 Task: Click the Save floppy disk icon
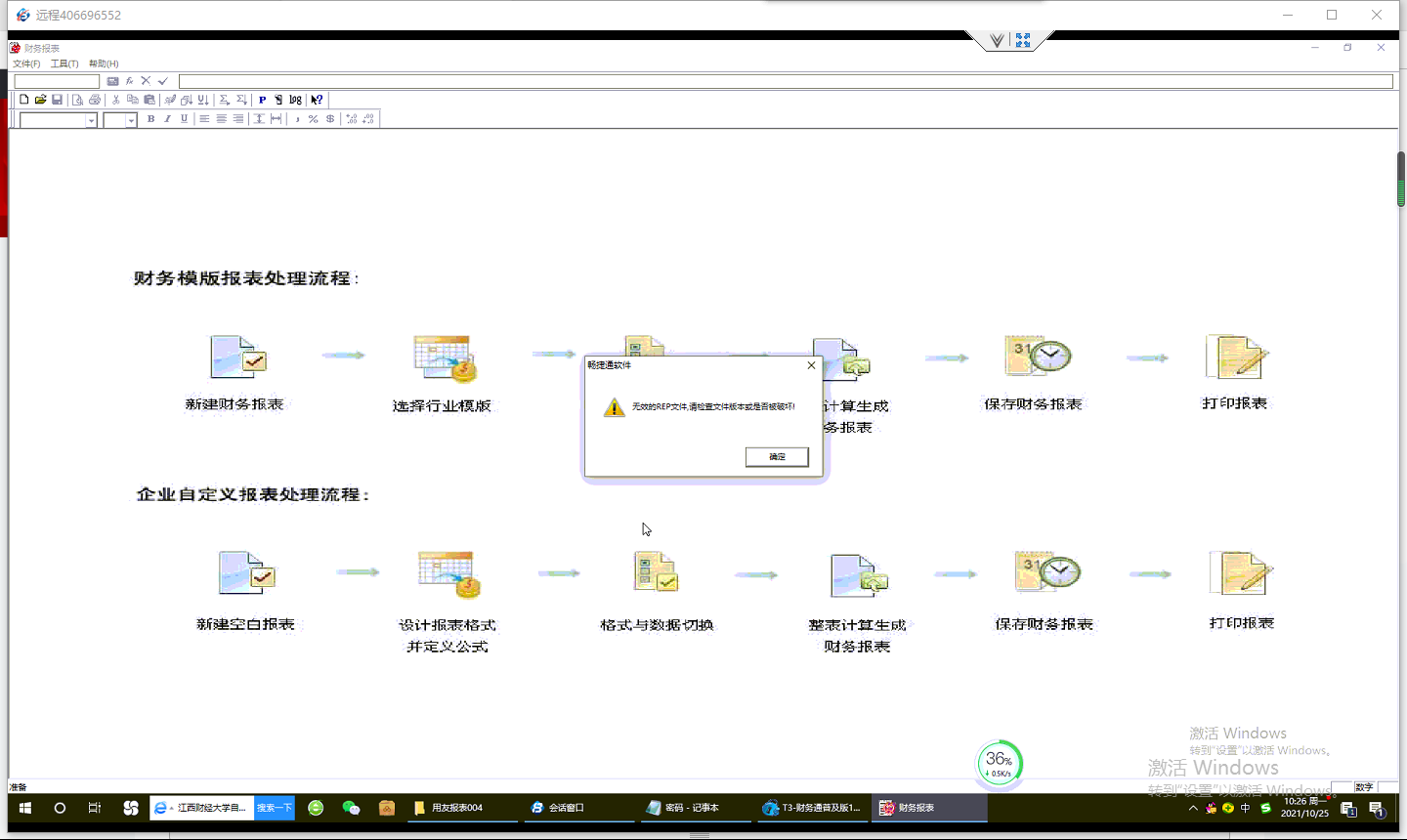[x=58, y=100]
